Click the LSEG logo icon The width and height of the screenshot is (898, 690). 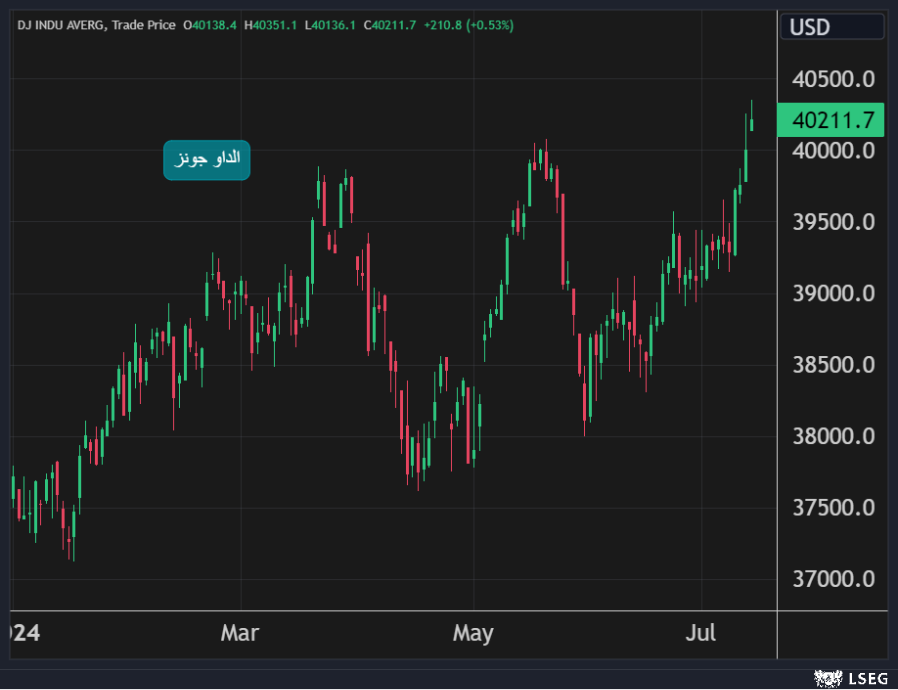(x=828, y=678)
